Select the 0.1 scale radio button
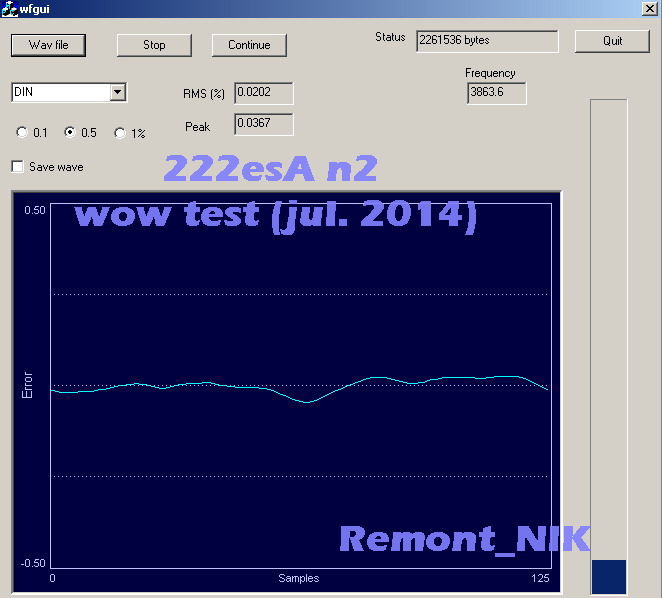This screenshot has height=598, width=662. tap(23, 132)
